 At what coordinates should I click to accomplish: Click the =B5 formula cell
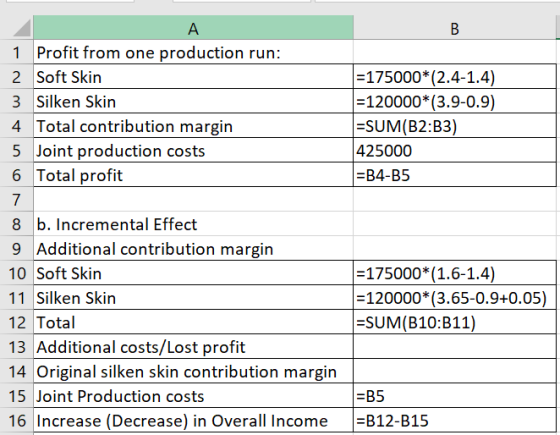tap(455, 396)
